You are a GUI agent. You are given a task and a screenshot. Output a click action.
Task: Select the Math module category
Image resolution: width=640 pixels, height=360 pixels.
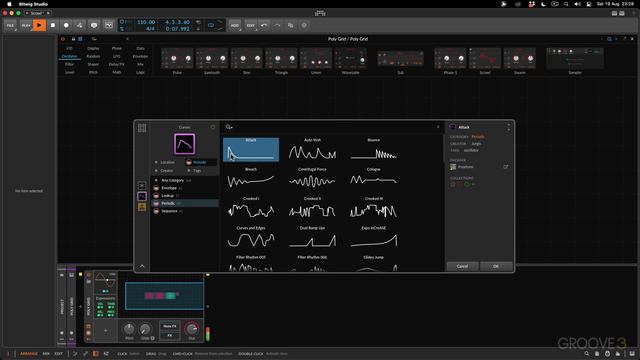point(117,72)
